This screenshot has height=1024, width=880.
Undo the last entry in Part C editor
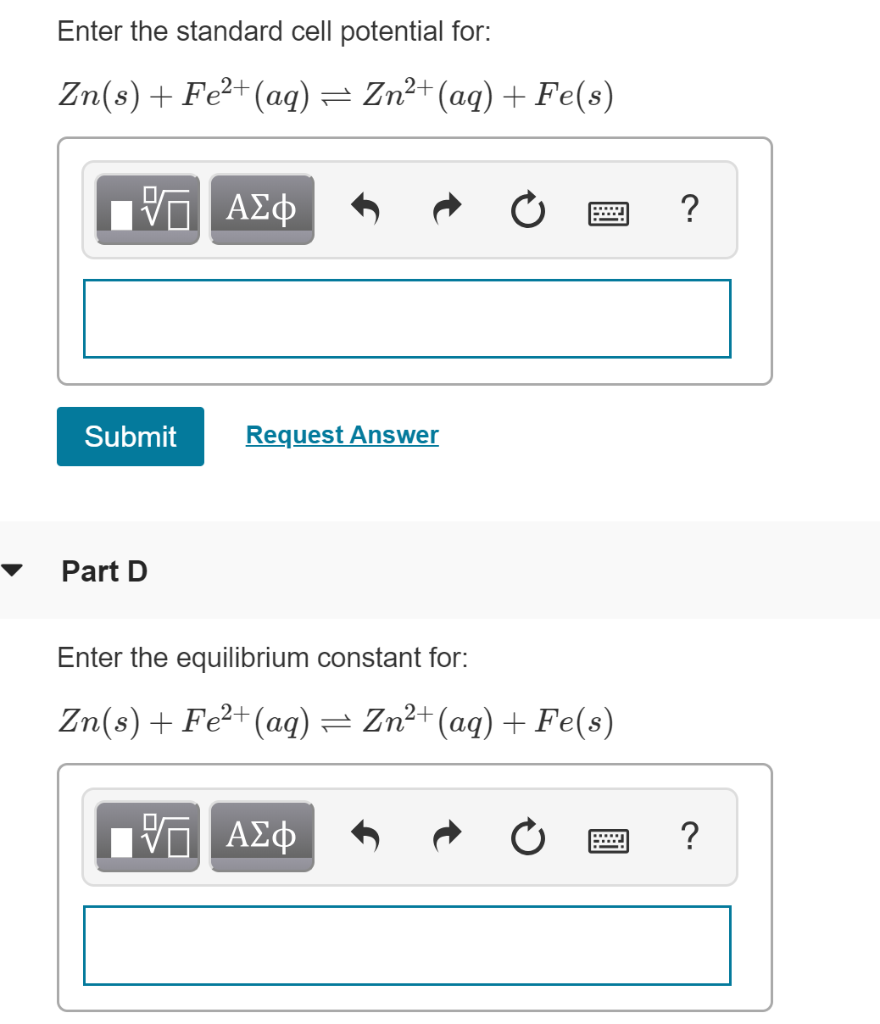click(367, 209)
